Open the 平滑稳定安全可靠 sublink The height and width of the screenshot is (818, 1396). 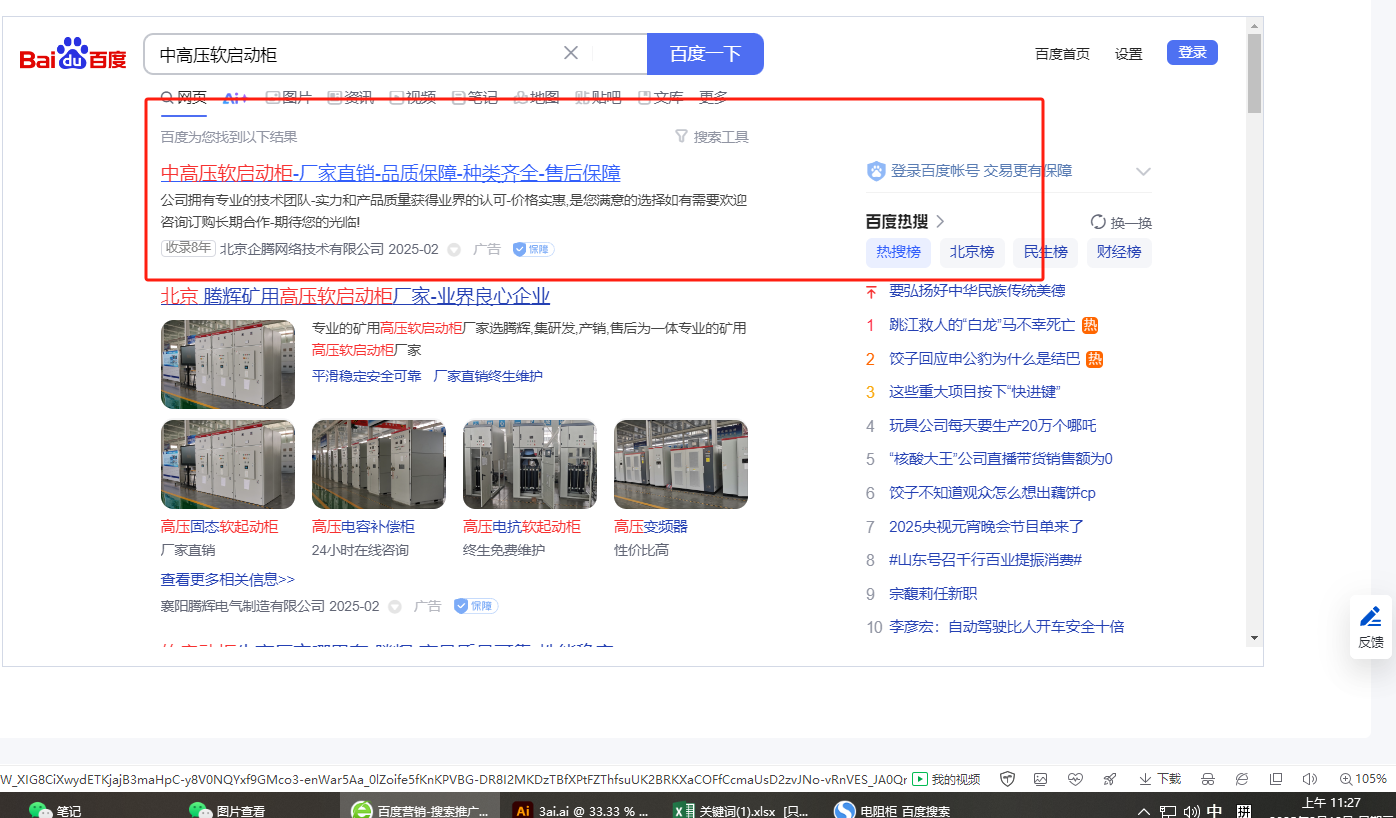367,376
